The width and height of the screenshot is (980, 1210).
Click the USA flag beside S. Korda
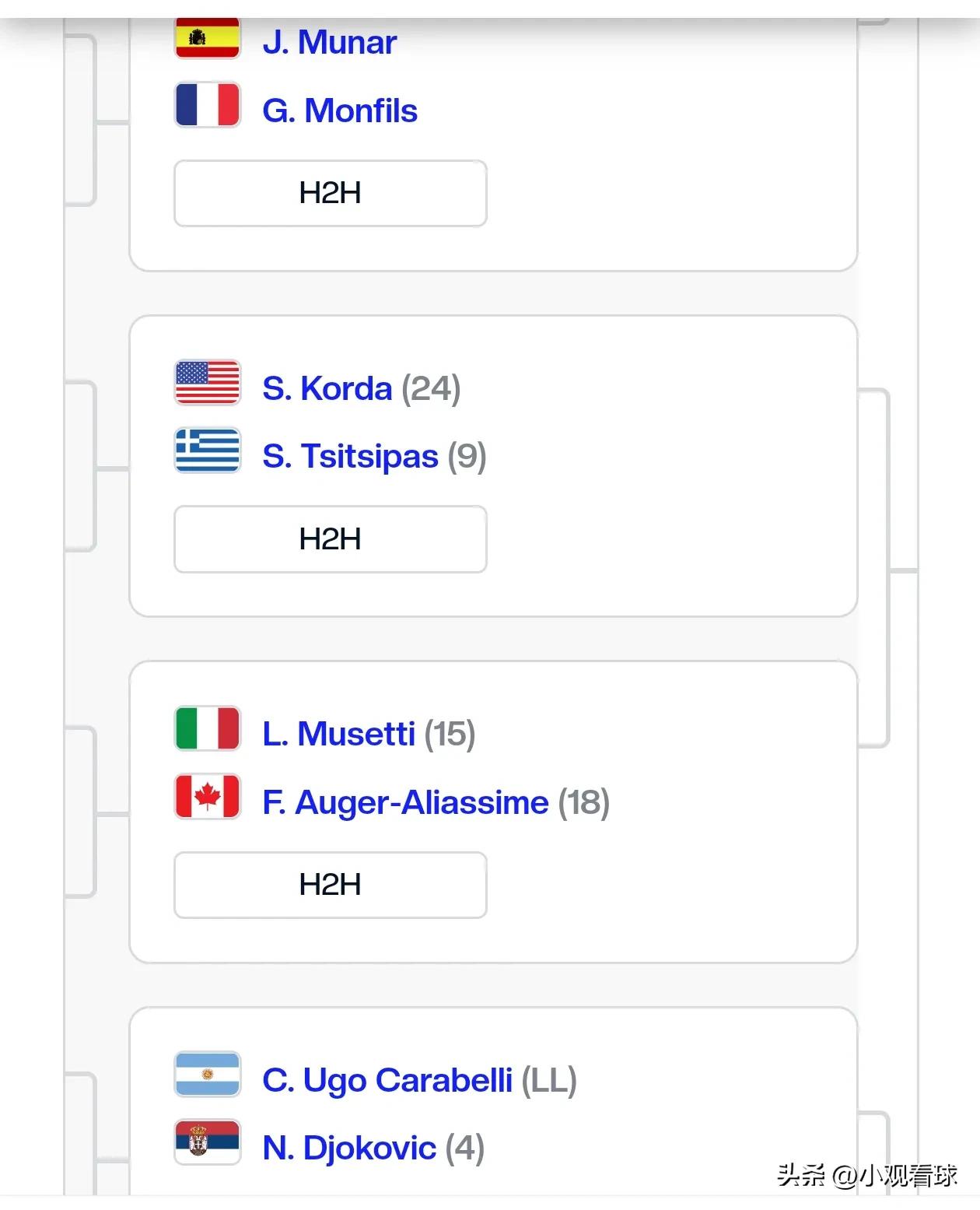click(207, 383)
